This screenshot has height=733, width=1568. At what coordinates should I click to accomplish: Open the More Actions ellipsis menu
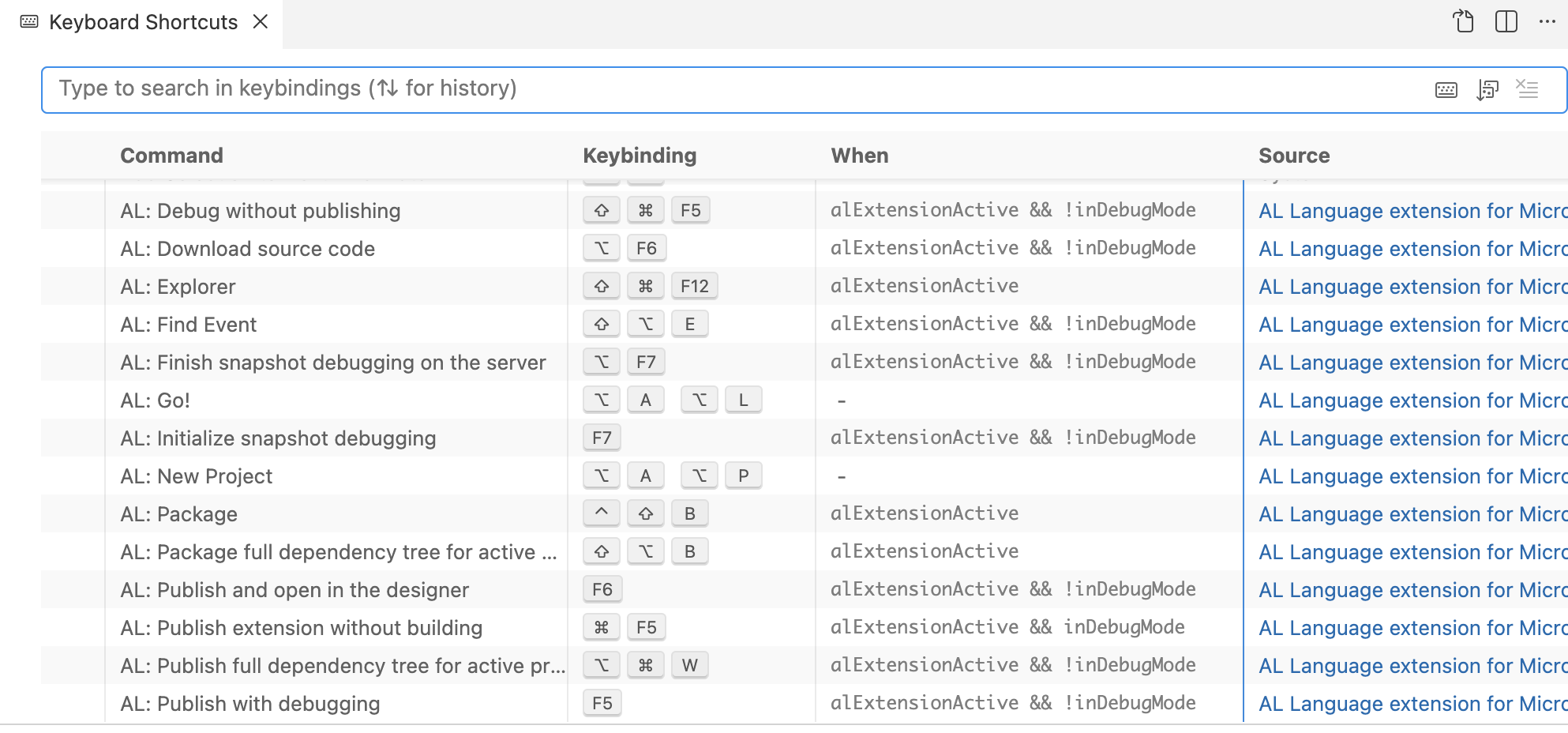[1547, 21]
